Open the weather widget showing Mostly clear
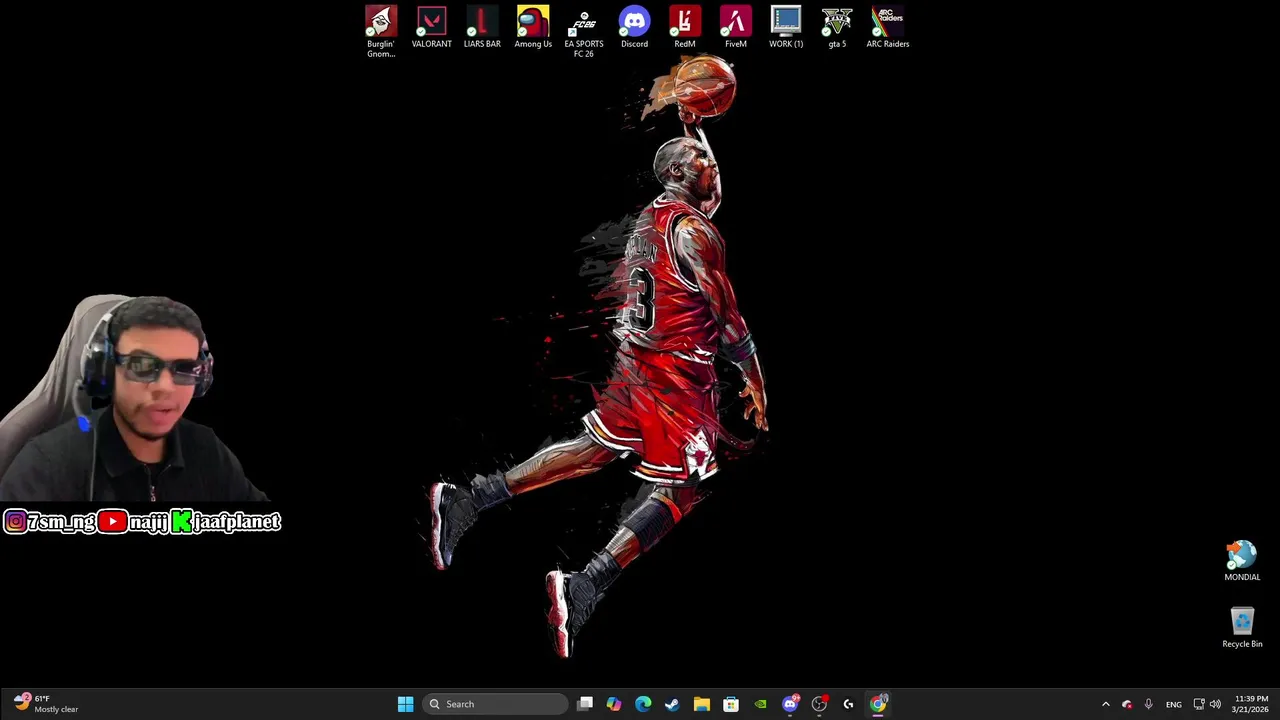The image size is (1280, 720). coord(45,704)
